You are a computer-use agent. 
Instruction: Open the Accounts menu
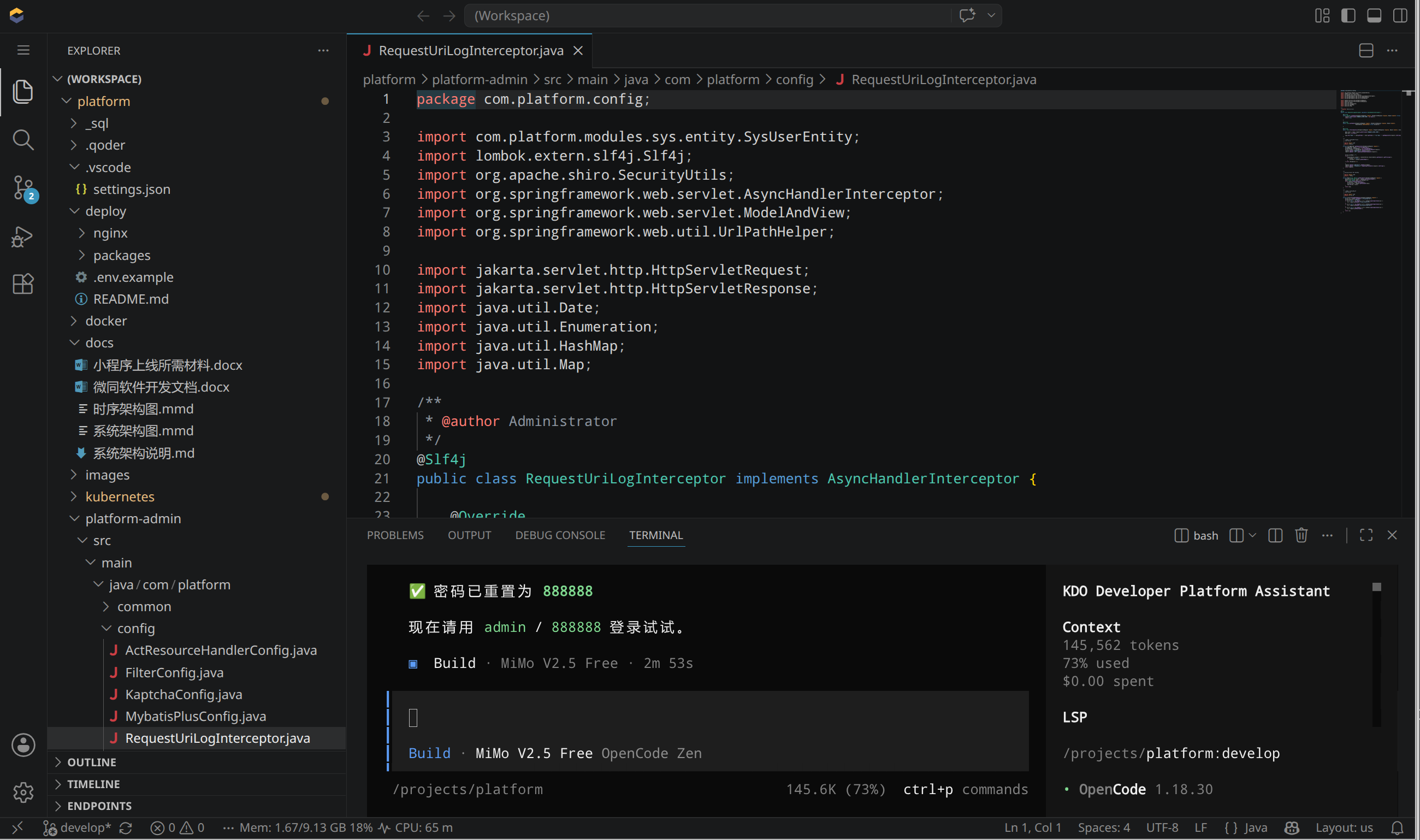pos(23,745)
